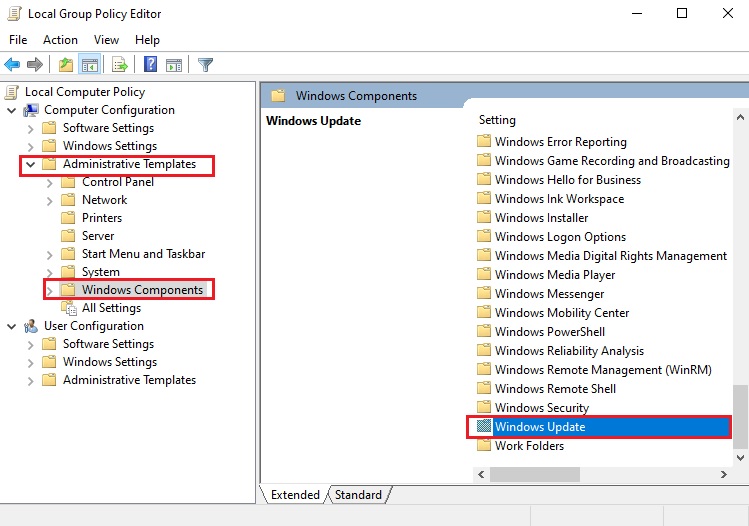Click the horizontal scrollbar thumb
The width and height of the screenshot is (749, 526).
[x=535, y=474]
